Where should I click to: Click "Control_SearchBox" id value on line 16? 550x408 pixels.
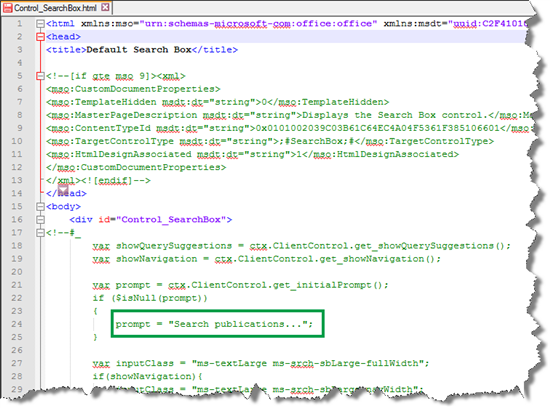[171, 220]
